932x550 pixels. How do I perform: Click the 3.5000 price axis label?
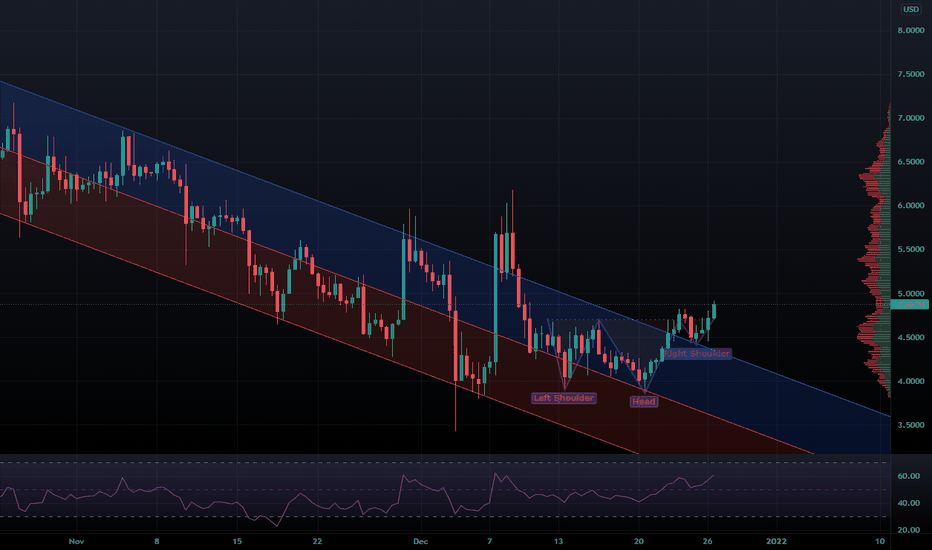(911, 425)
